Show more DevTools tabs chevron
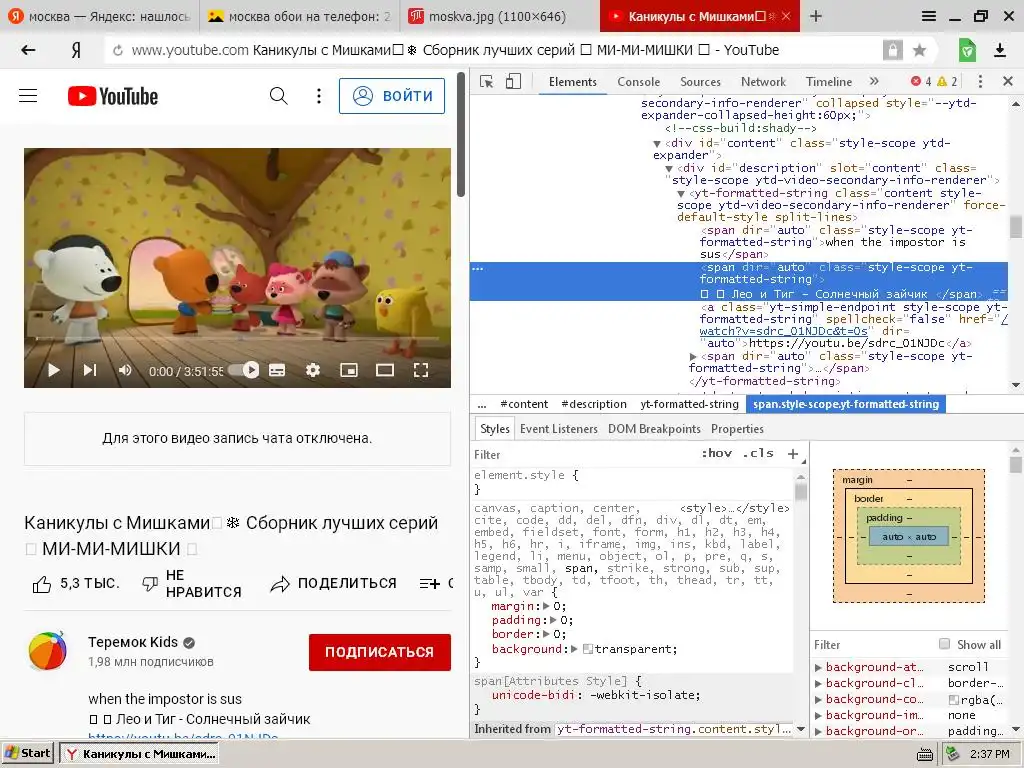Screen dimensions: 1024x768 coord(874,81)
